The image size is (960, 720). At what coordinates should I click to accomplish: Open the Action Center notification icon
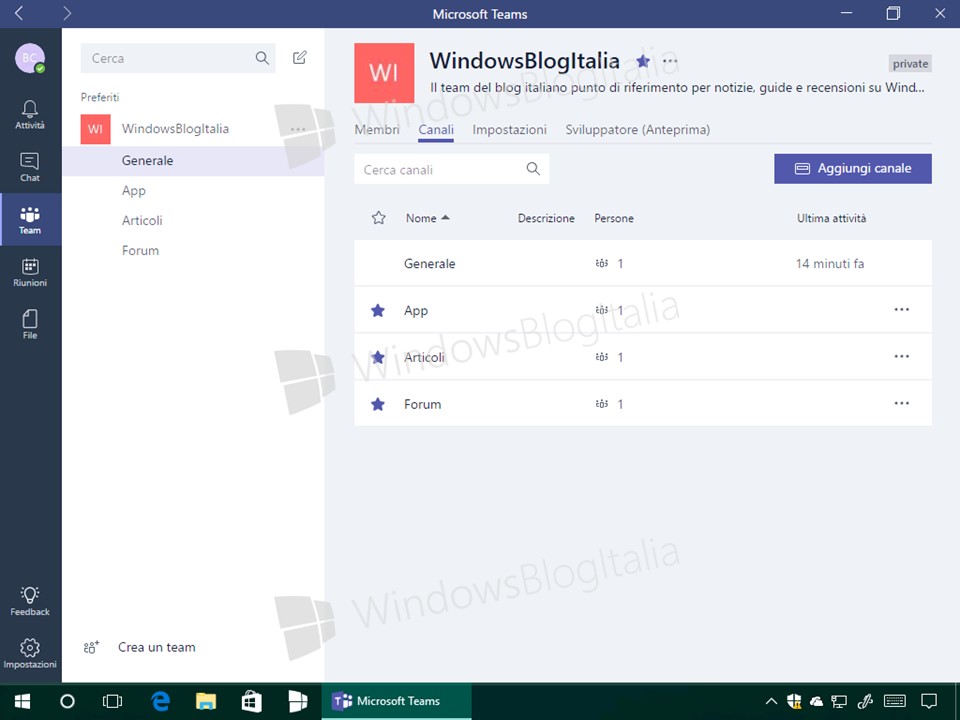pos(929,702)
